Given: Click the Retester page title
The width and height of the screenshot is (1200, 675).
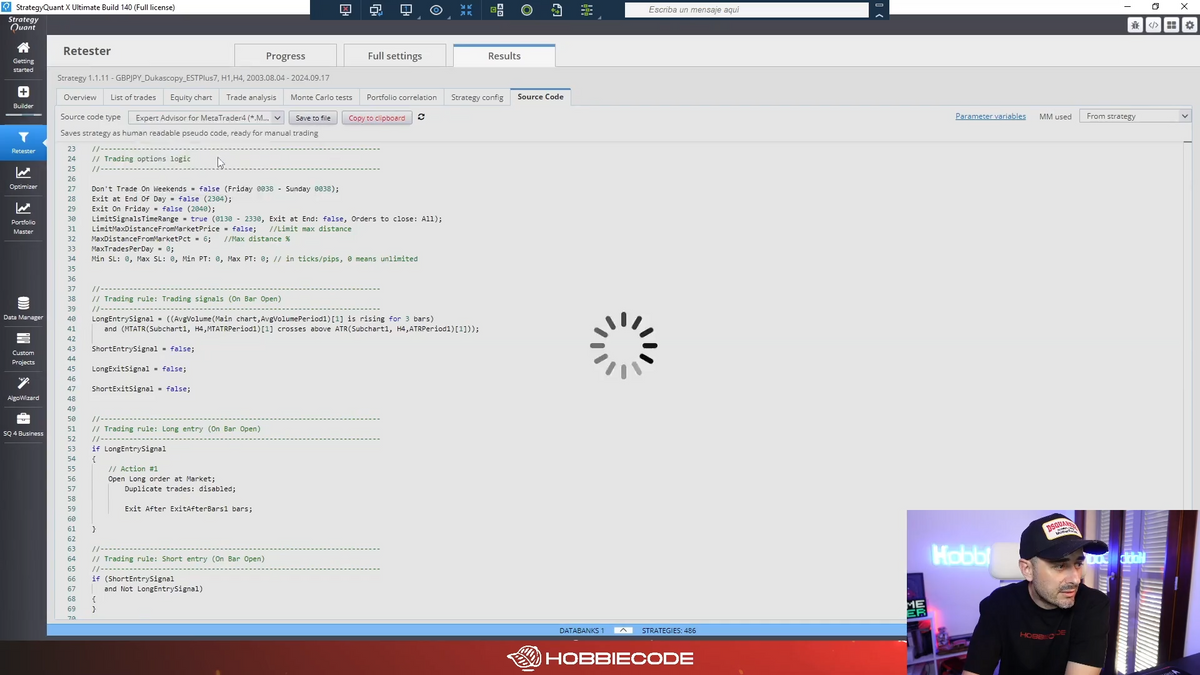Looking at the screenshot, I should tap(87, 51).
